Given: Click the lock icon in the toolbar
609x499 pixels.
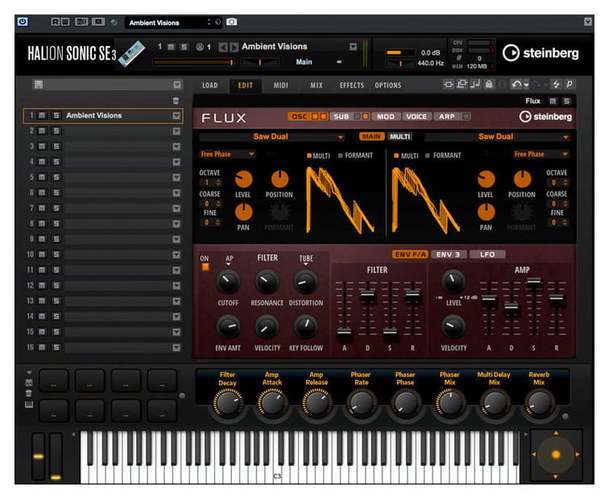Looking at the screenshot, I should coord(489,84).
